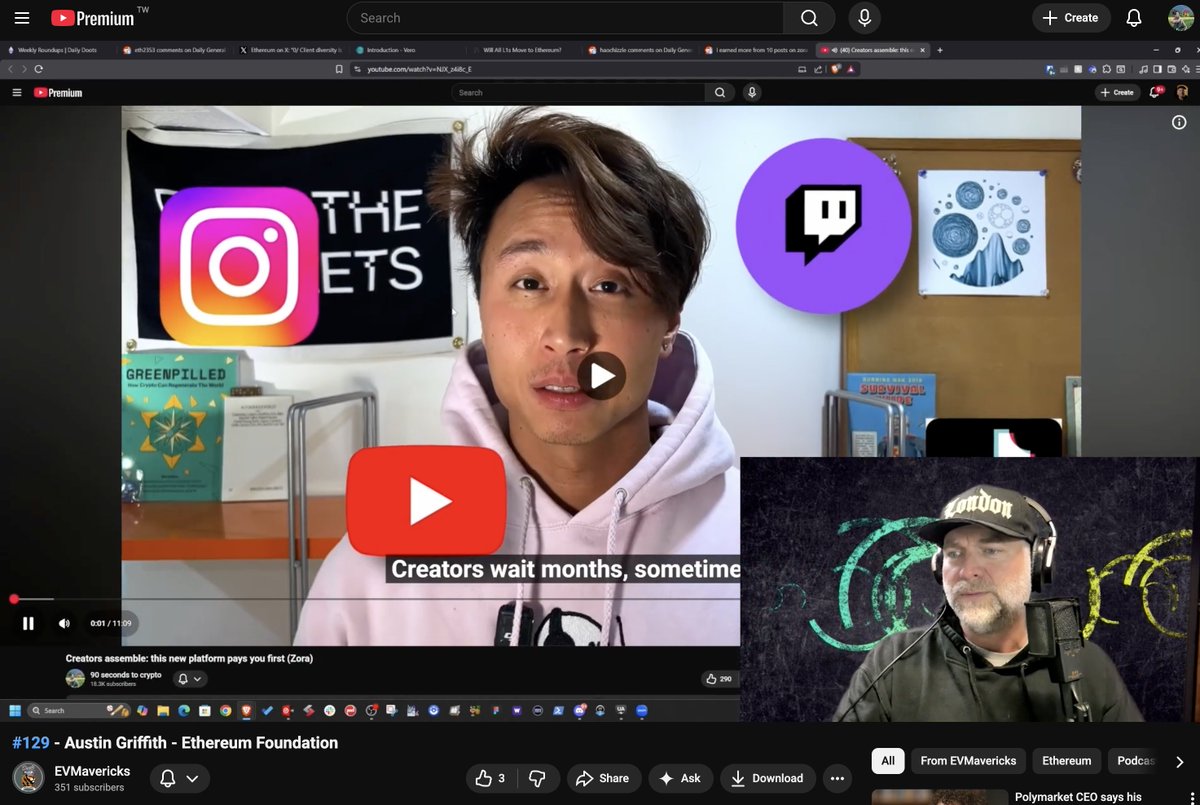Click the small hamburger menu in recorded YouTube
Screen dimensions: 1200x805
coord(16,92)
